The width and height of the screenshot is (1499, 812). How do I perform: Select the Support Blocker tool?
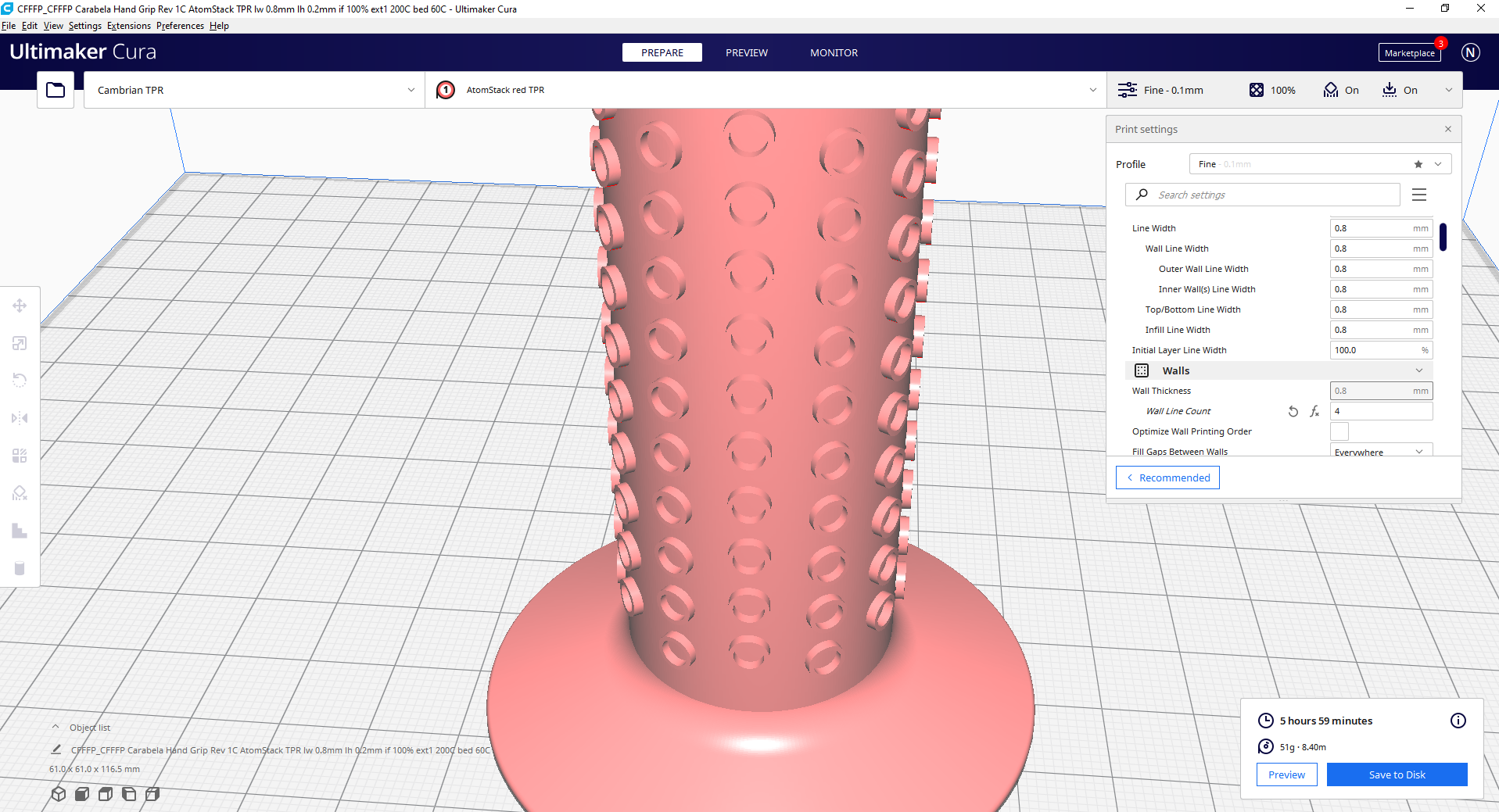pyautogui.click(x=20, y=493)
